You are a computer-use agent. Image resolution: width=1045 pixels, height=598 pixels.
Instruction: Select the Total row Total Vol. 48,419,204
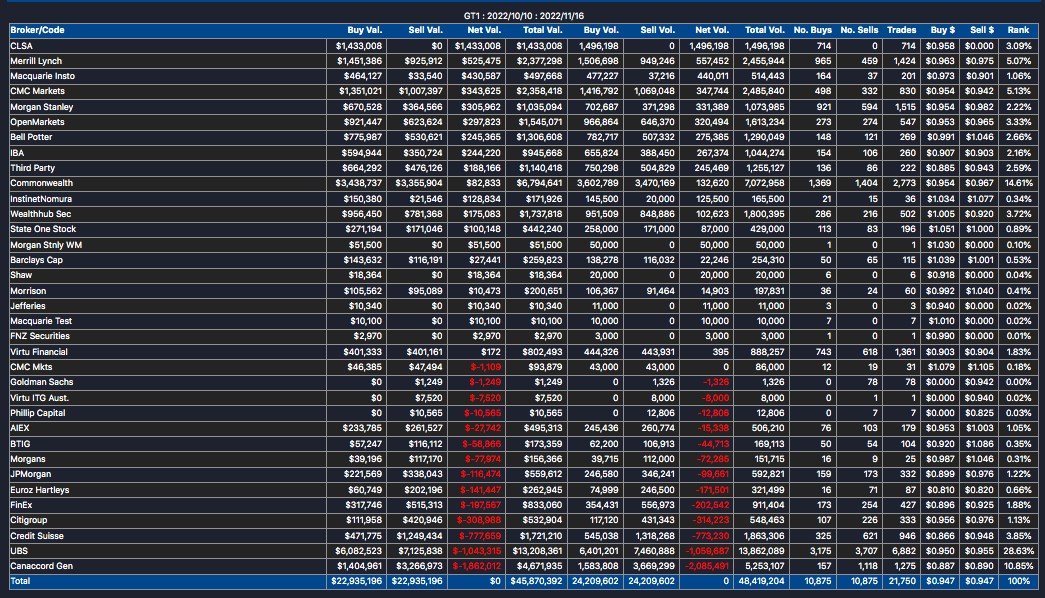(x=760, y=581)
